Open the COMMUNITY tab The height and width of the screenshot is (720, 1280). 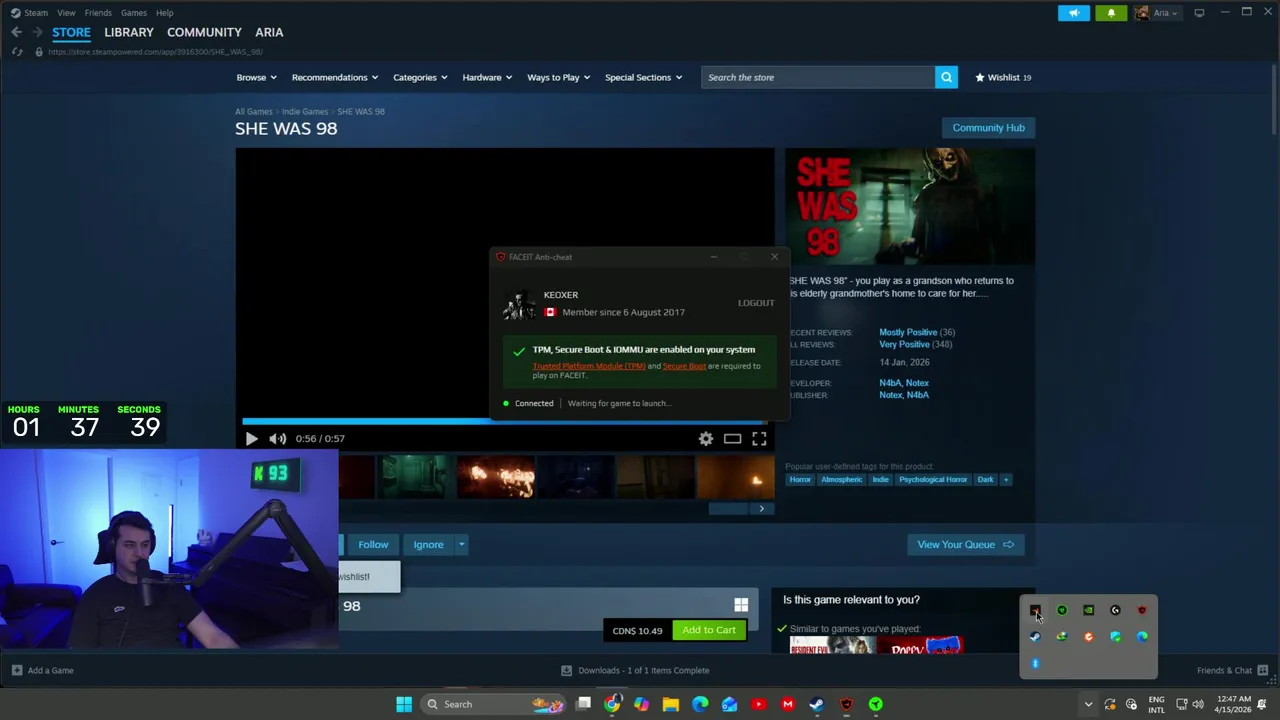(x=204, y=32)
